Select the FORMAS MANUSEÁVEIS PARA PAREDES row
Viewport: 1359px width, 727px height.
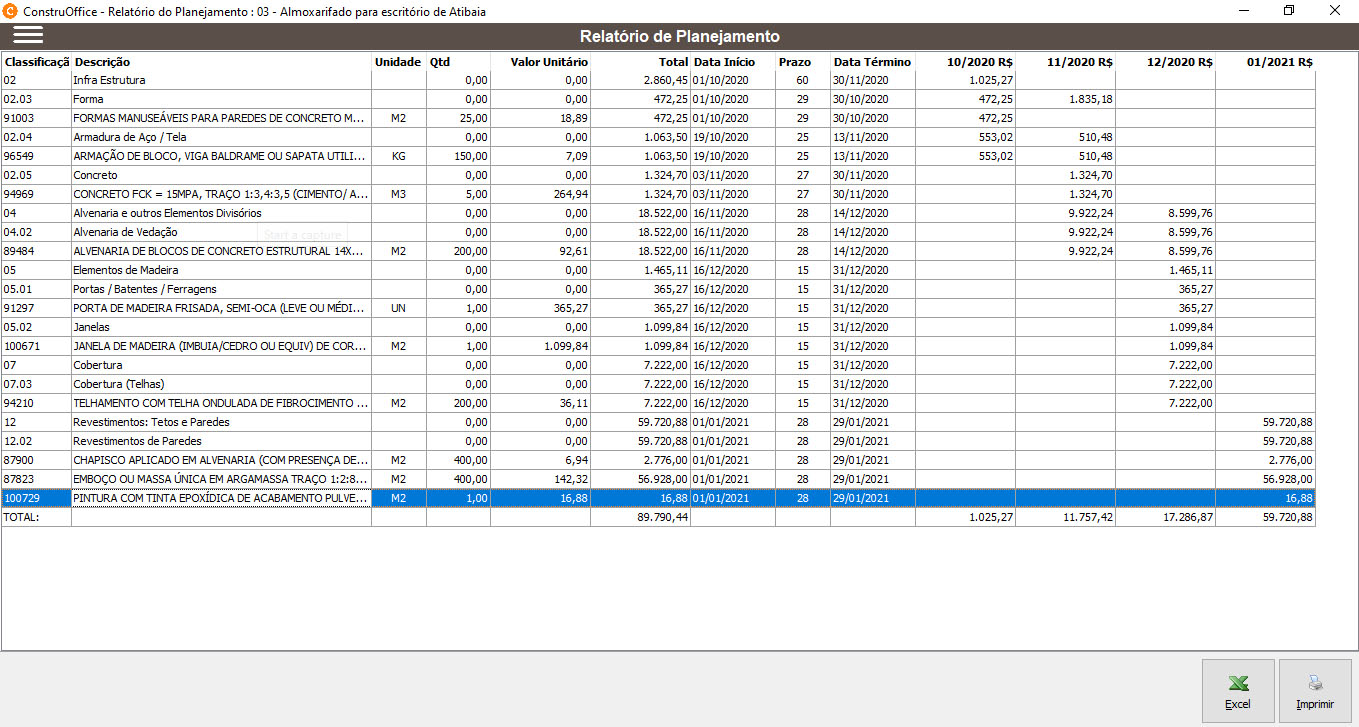pos(658,118)
